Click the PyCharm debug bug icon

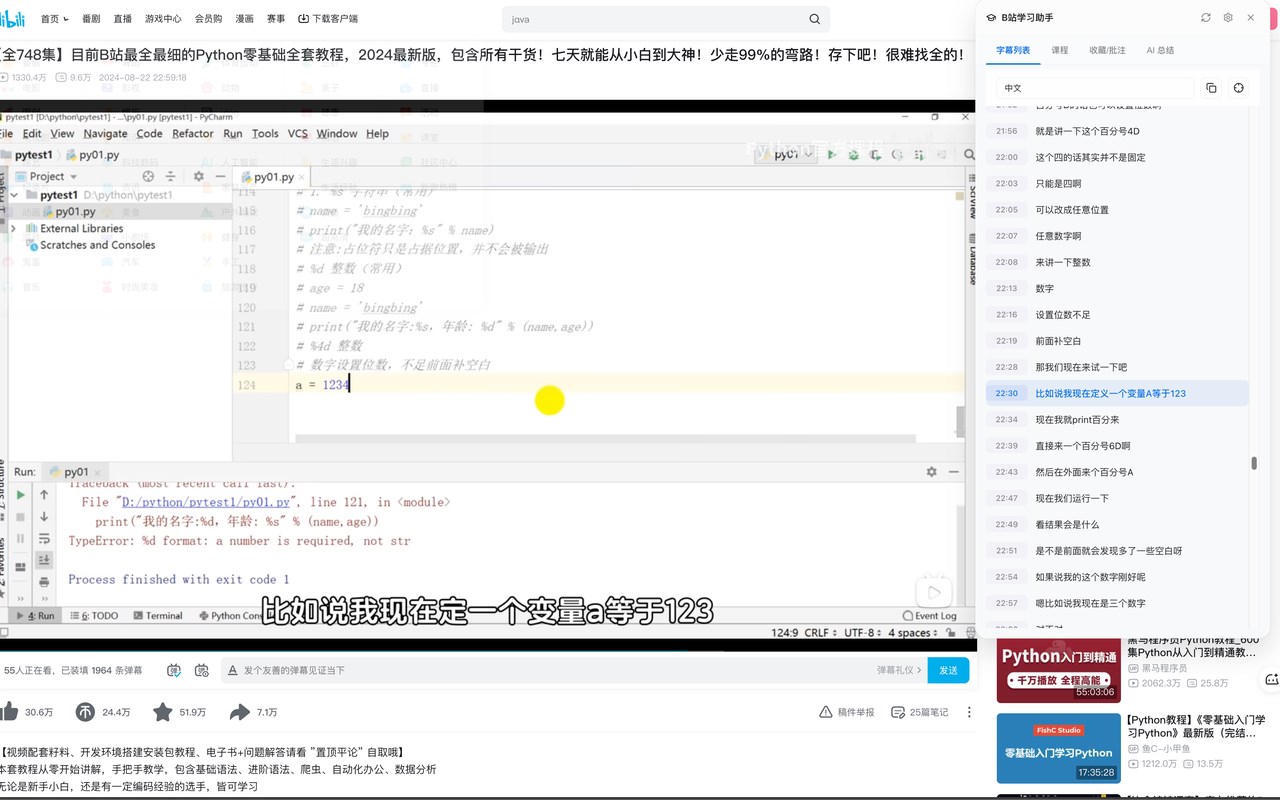[852, 155]
